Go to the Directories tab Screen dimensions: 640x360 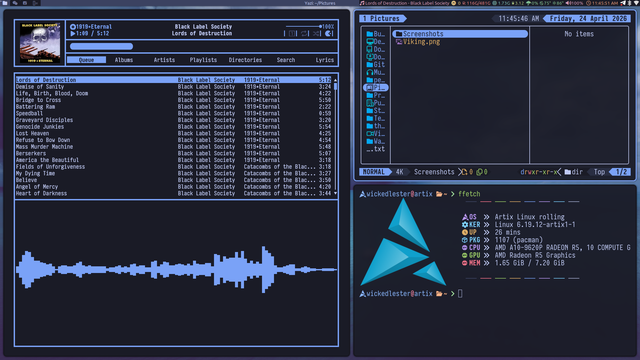click(245, 60)
